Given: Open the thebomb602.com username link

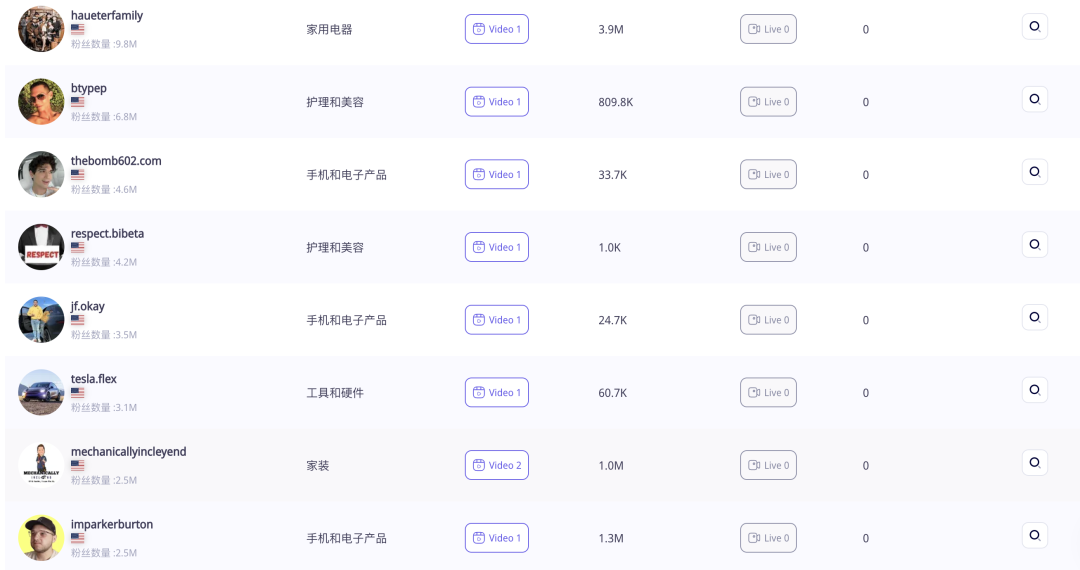Looking at the screenshot, I should point(116,161).
